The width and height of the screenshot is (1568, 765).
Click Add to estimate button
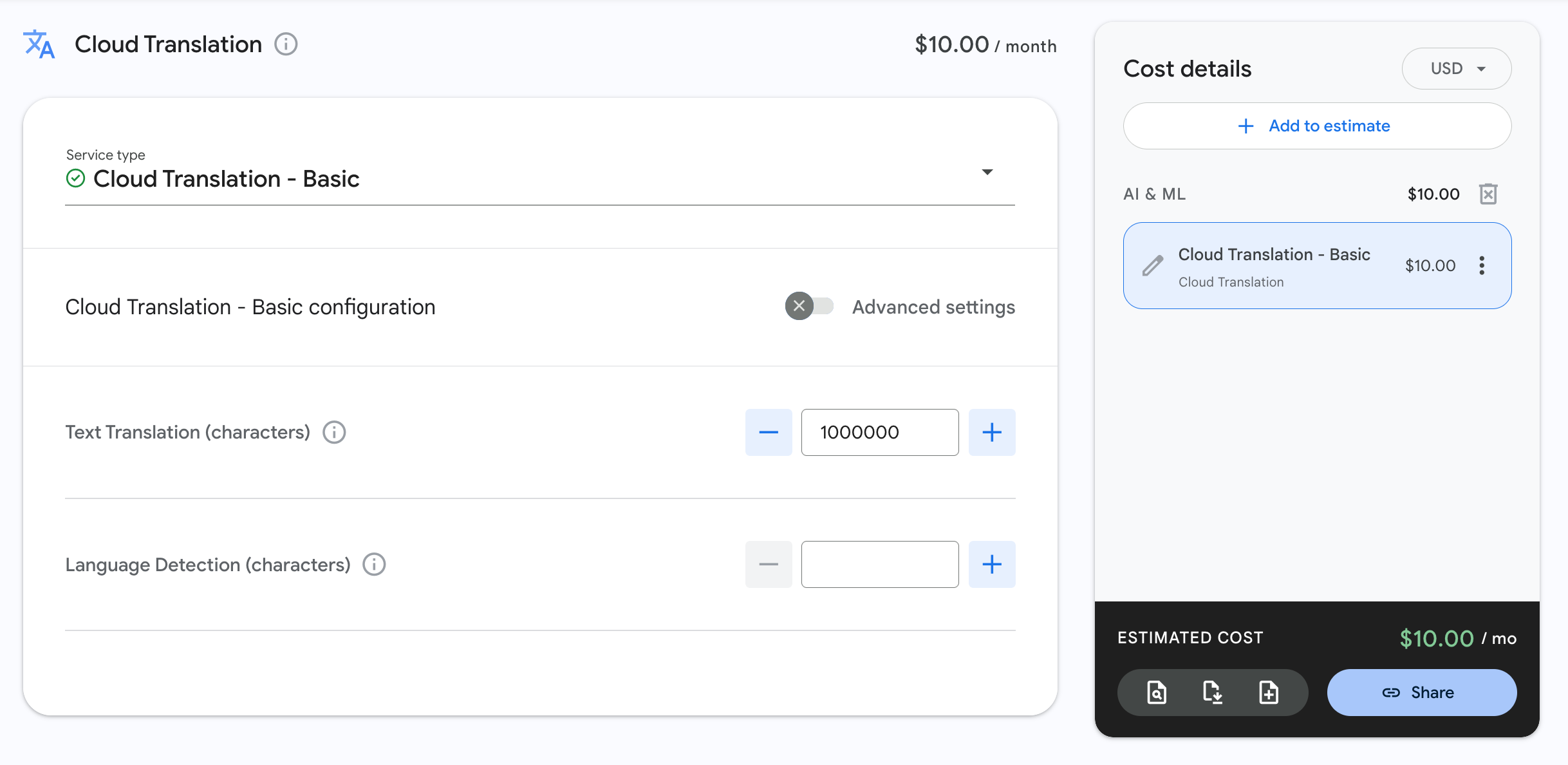coord(1317,126)
